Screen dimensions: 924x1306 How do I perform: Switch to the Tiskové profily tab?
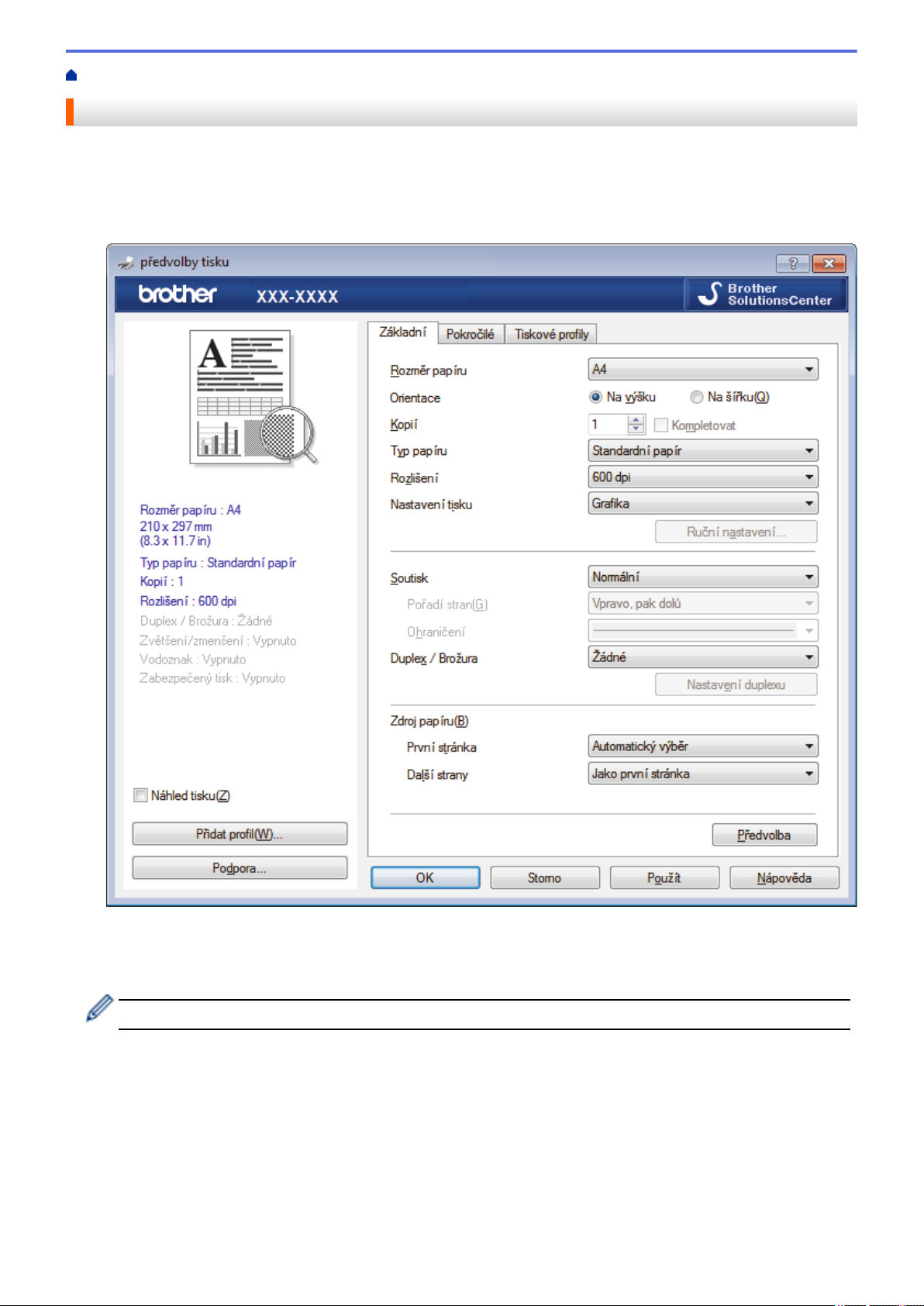tap(551, 334)
